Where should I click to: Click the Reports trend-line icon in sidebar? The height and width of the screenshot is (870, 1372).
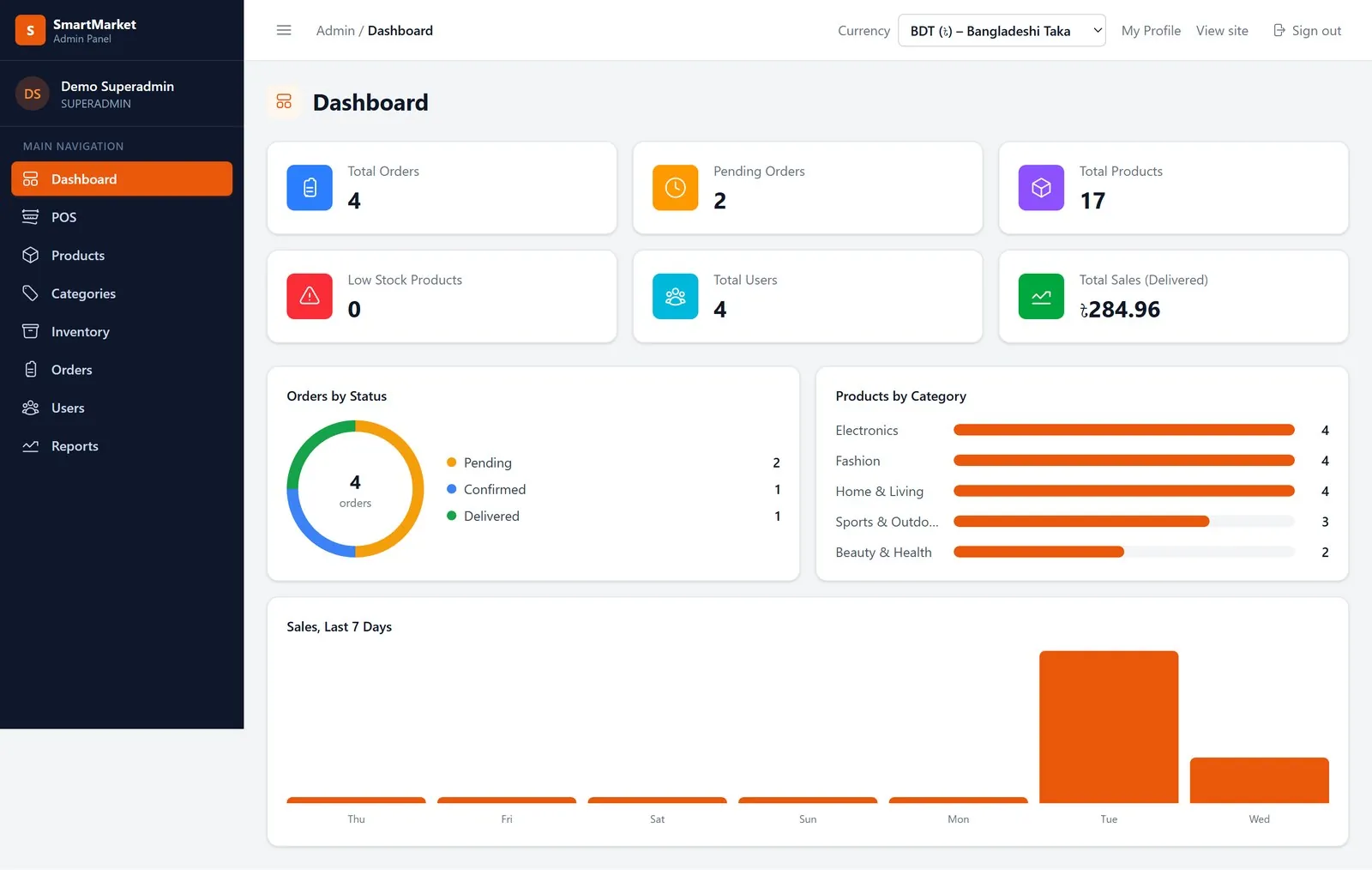[31, 446]
